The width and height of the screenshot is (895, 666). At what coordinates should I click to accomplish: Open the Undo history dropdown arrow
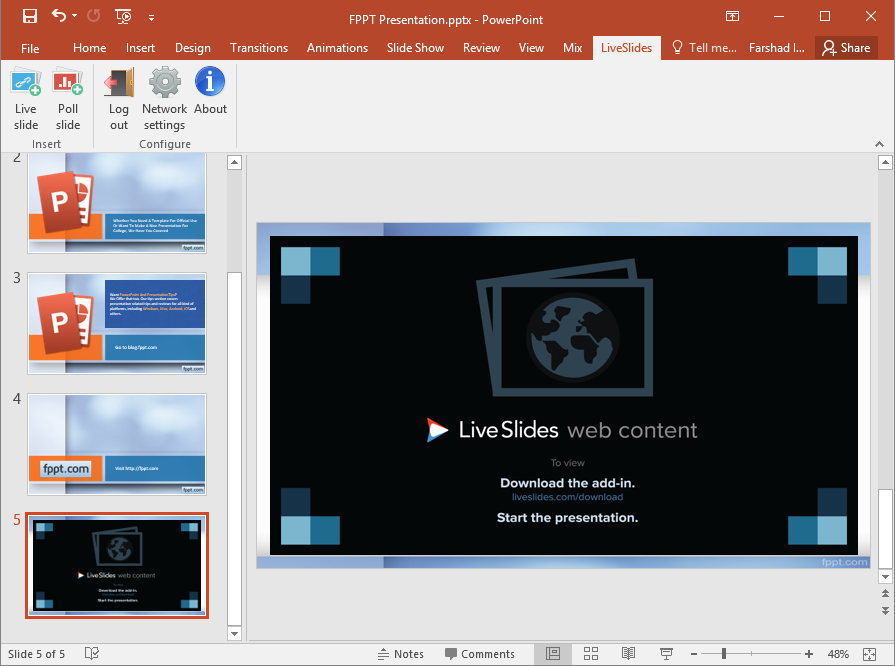click(75, 16)
